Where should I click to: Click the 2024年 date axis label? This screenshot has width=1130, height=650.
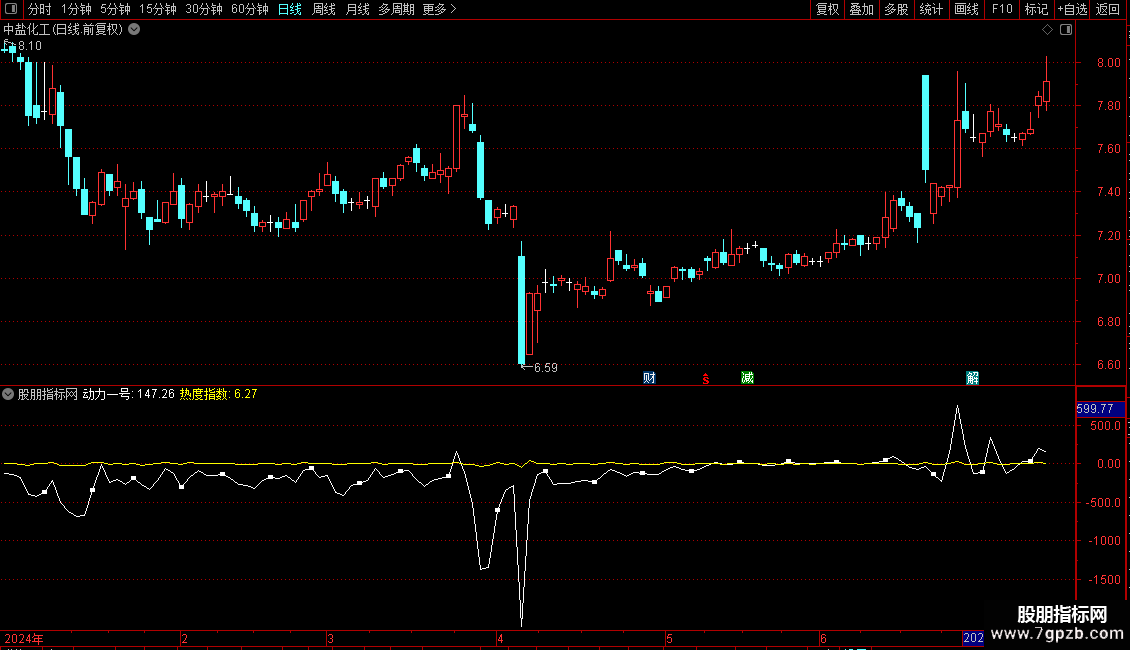[24, 638]
